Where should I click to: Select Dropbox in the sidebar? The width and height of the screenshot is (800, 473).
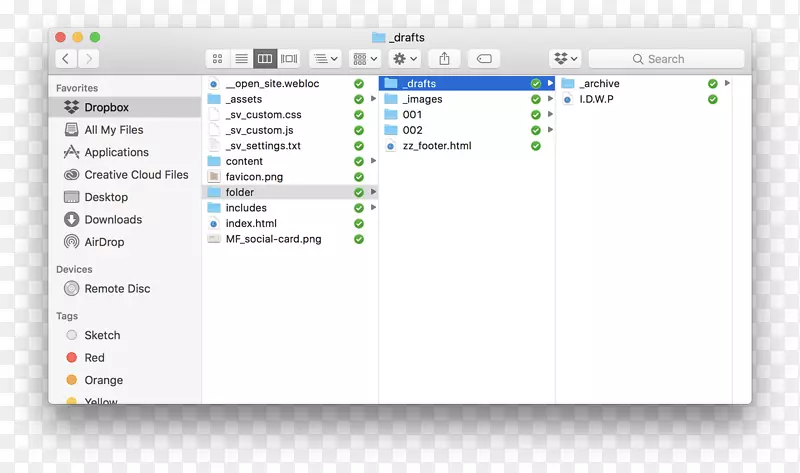(x=125, y=107)
